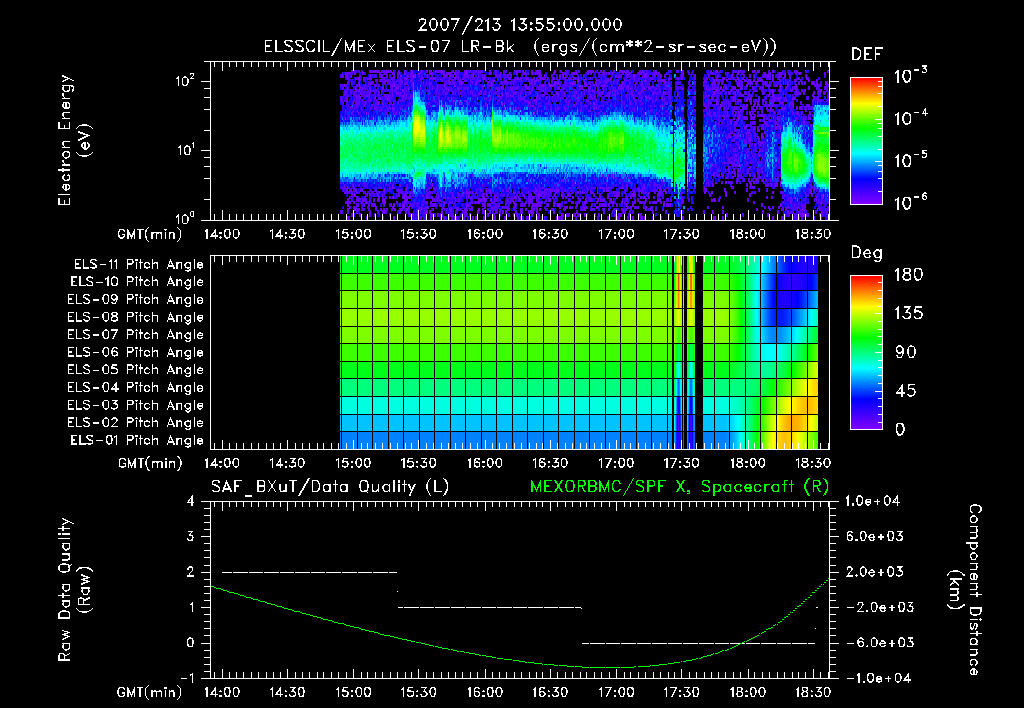The height and width of the screenshot is (708, 1024).
Task: Click GMT(min) label under bottom plot
Action: coord(150,693)
